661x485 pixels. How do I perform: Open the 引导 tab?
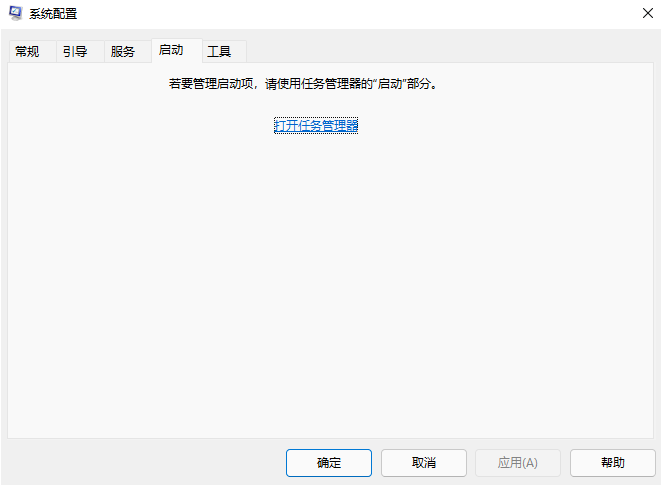(75, 52)
